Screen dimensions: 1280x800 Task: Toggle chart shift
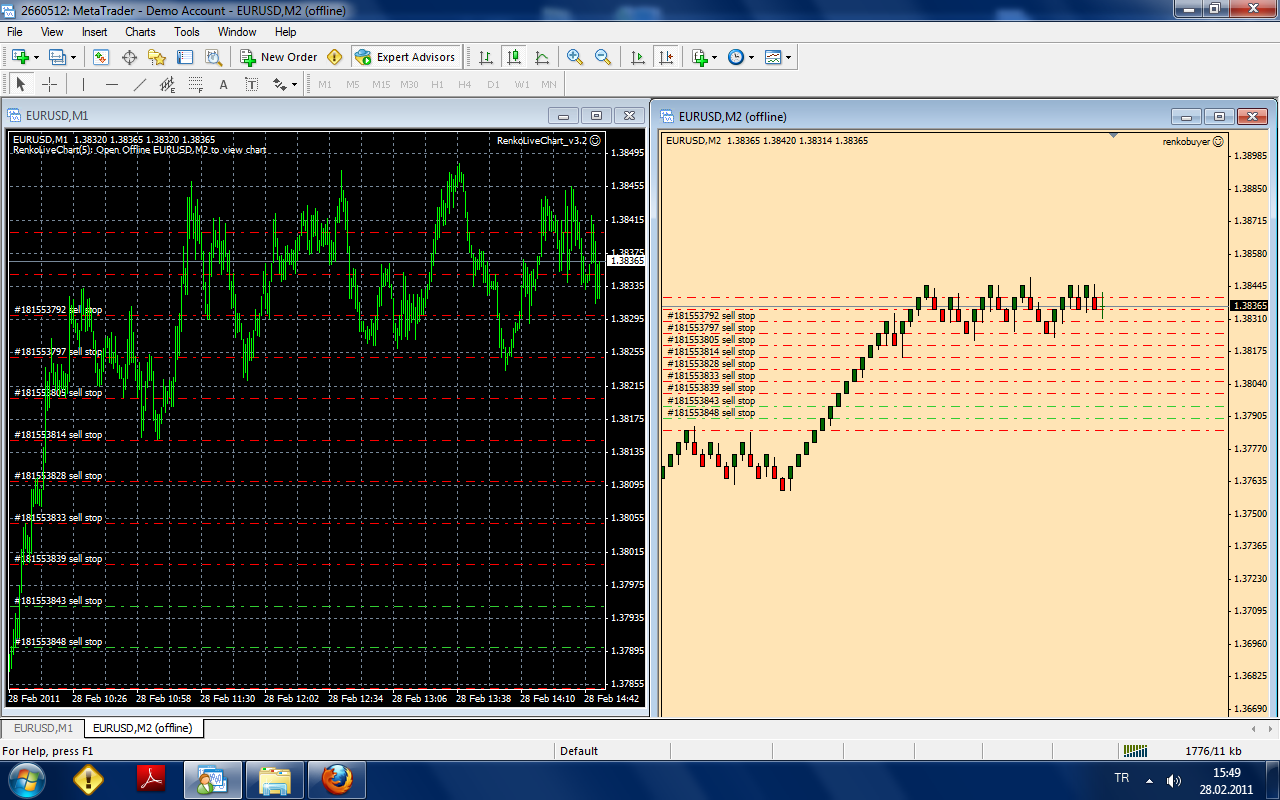pyautogui.click(x=666, y=57)
